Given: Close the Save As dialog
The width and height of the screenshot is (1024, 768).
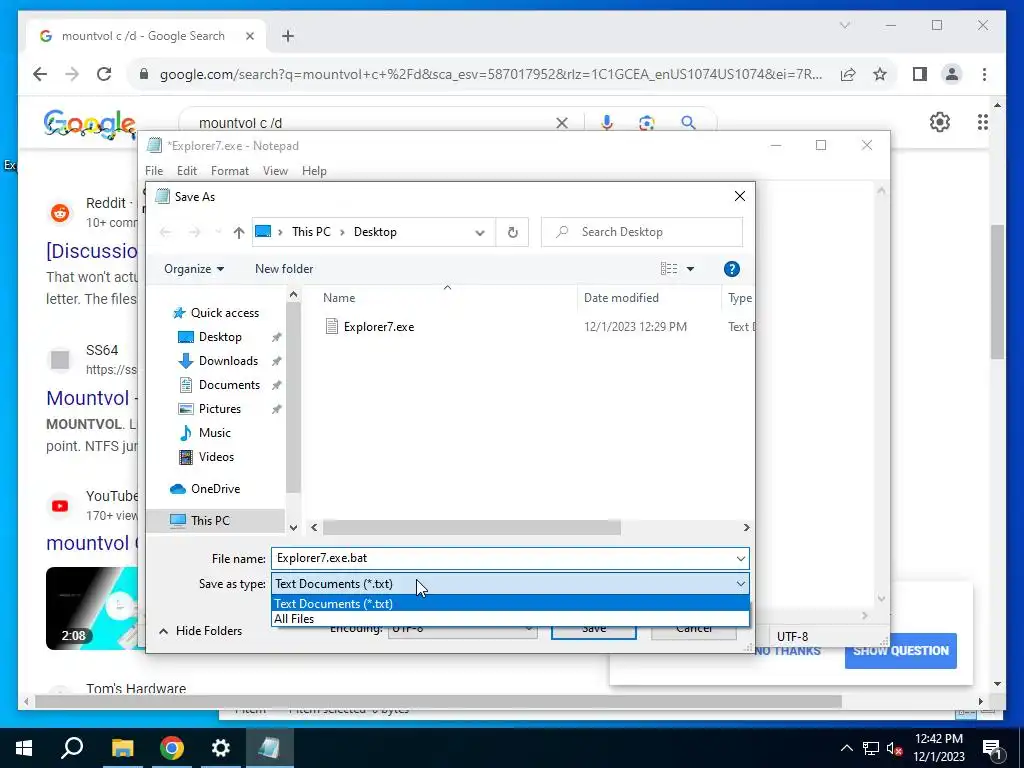Looking at the screenshot, I should tap(740, 196).
